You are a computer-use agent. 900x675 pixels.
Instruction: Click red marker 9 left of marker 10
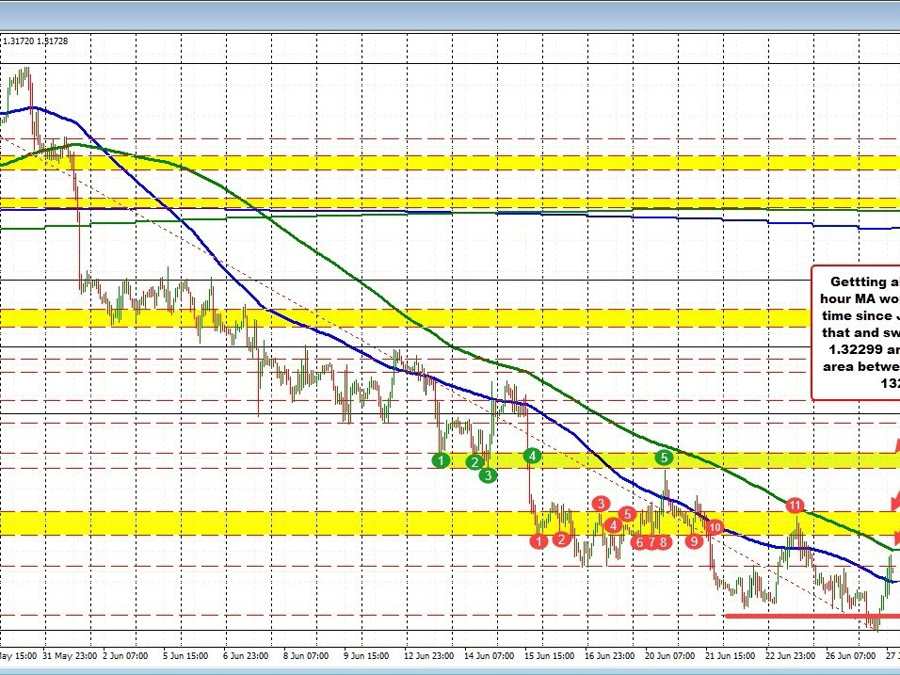[x=692, y=540]
